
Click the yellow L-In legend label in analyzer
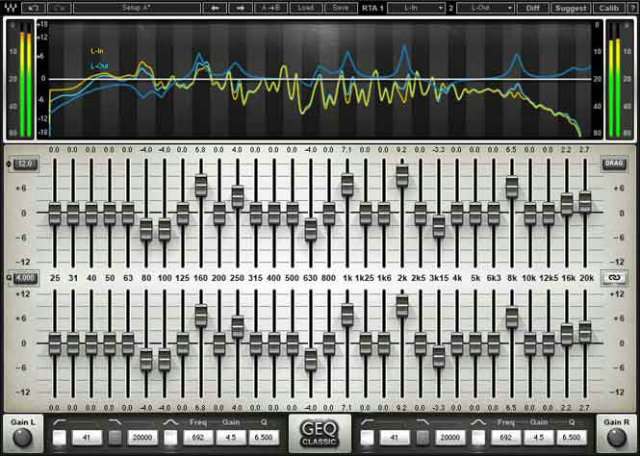tap(97, 51)
